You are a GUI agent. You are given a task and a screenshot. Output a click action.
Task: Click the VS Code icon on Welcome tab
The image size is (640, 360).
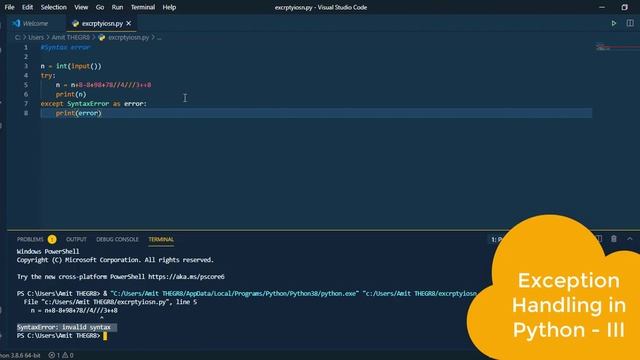[16, 23]
